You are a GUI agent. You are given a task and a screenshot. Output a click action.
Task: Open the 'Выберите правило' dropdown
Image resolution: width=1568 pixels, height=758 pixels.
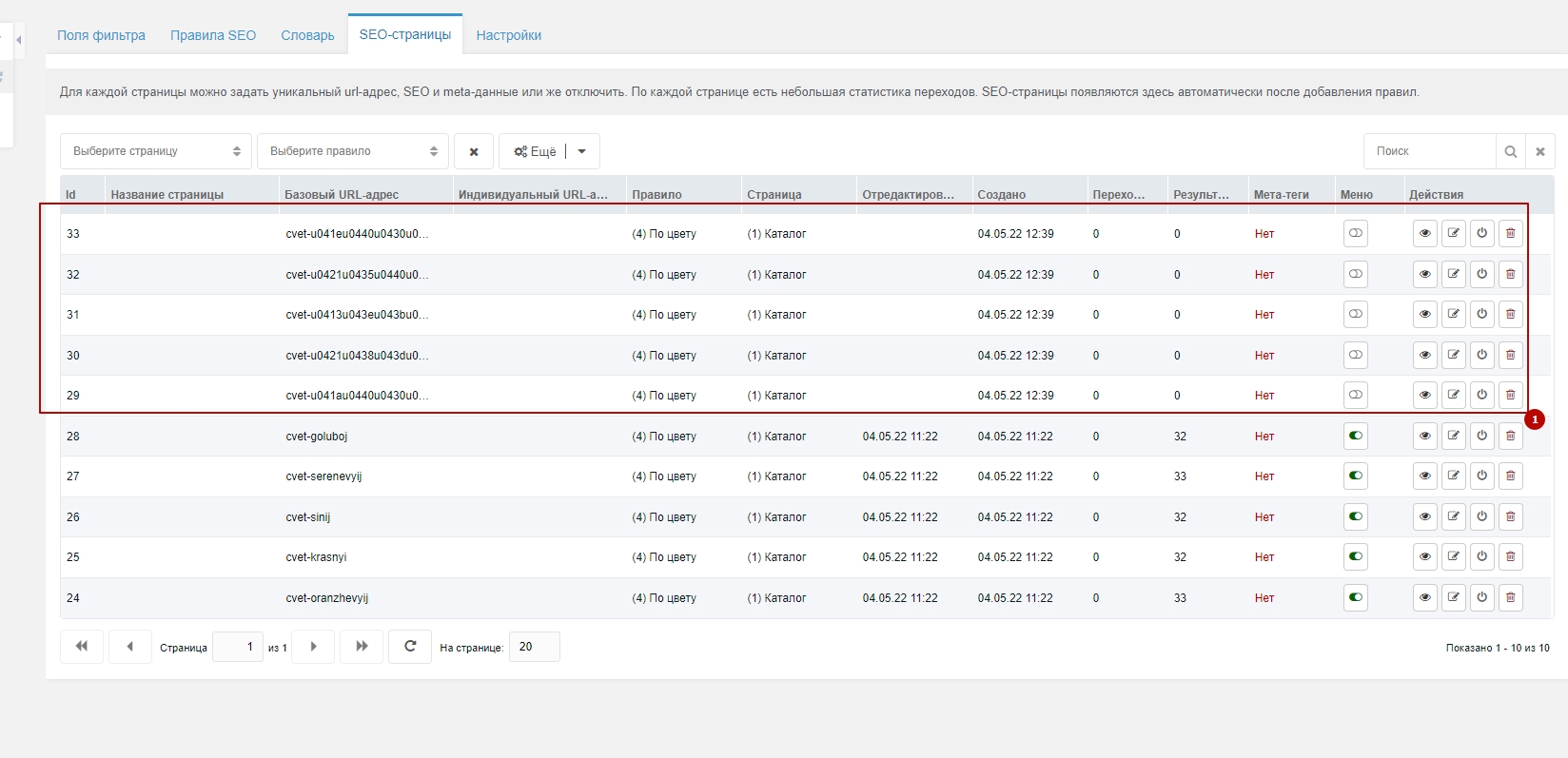click(352, 151)
